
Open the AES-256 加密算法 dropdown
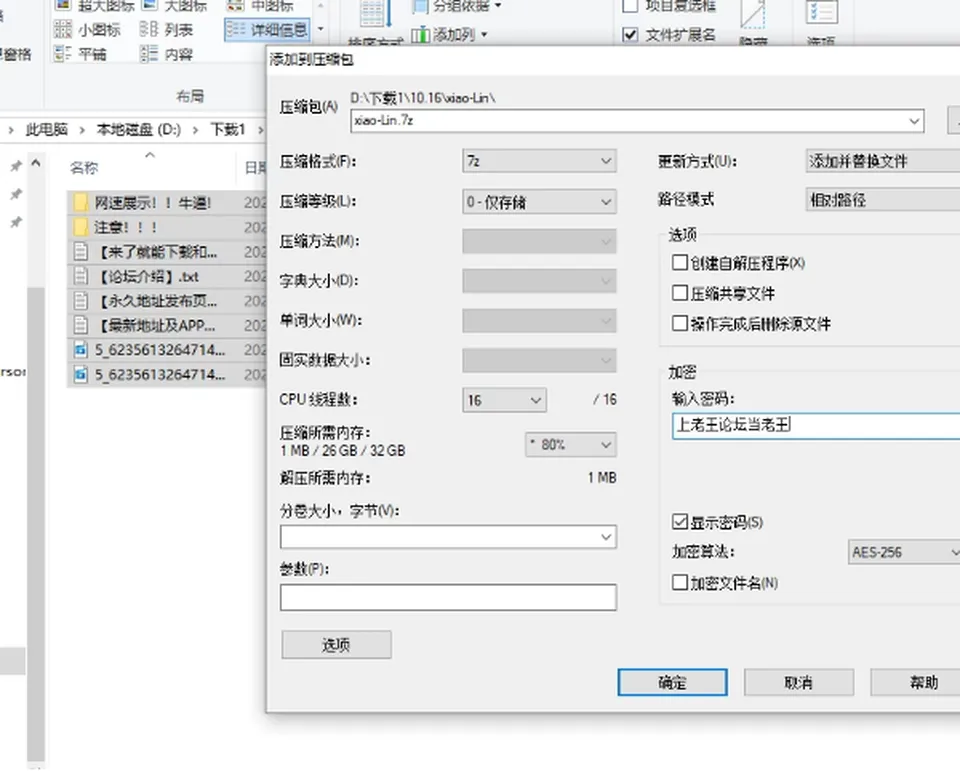pyautogui.click(x=904, y=552)
